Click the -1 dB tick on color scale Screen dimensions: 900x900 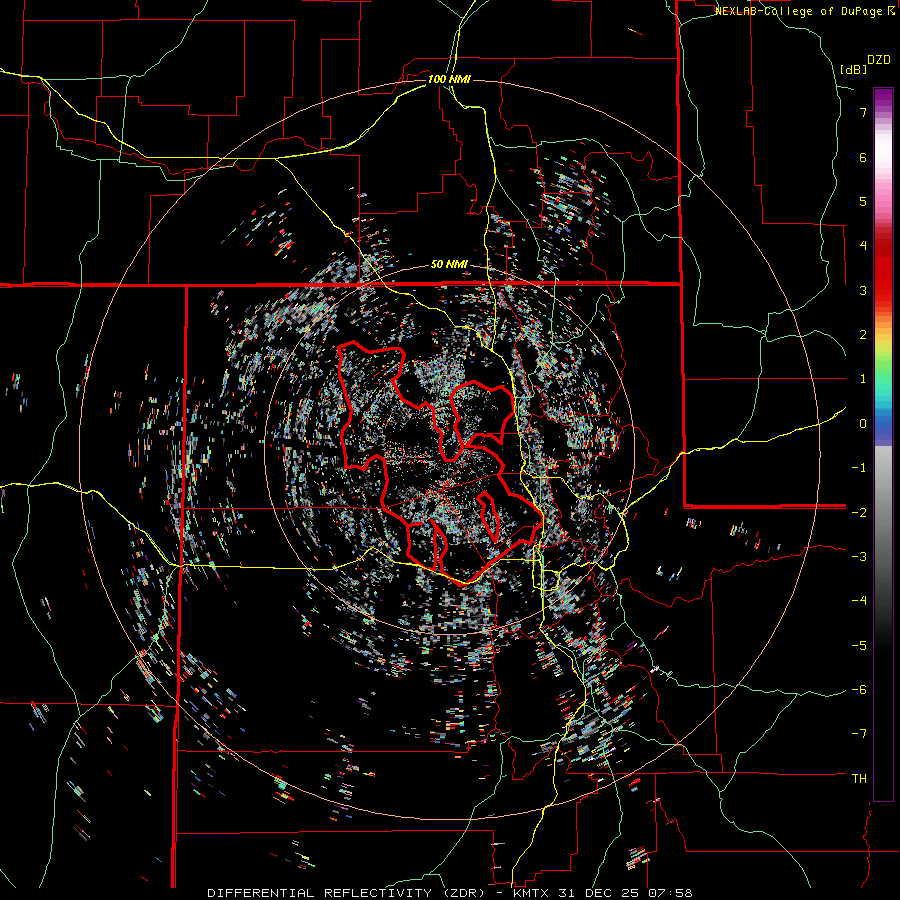click(x=859, y=468)
